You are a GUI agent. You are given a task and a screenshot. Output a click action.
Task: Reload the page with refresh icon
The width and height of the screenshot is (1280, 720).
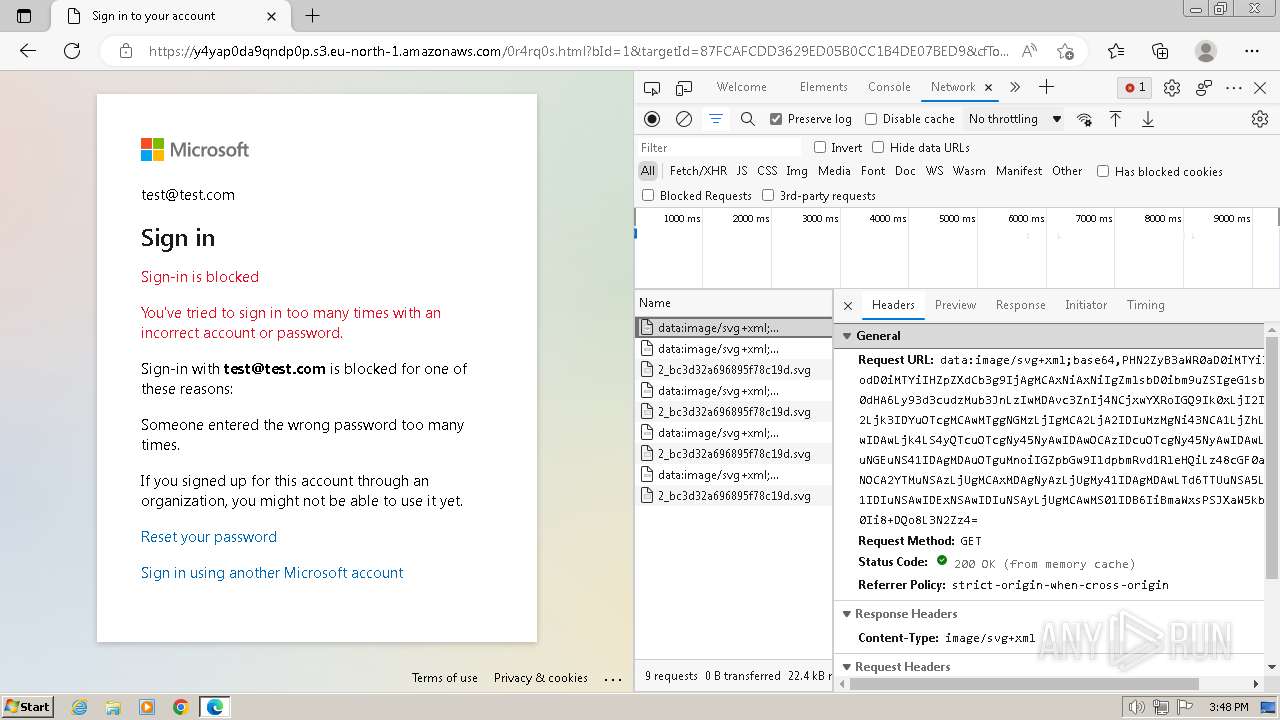click(72, 51)
